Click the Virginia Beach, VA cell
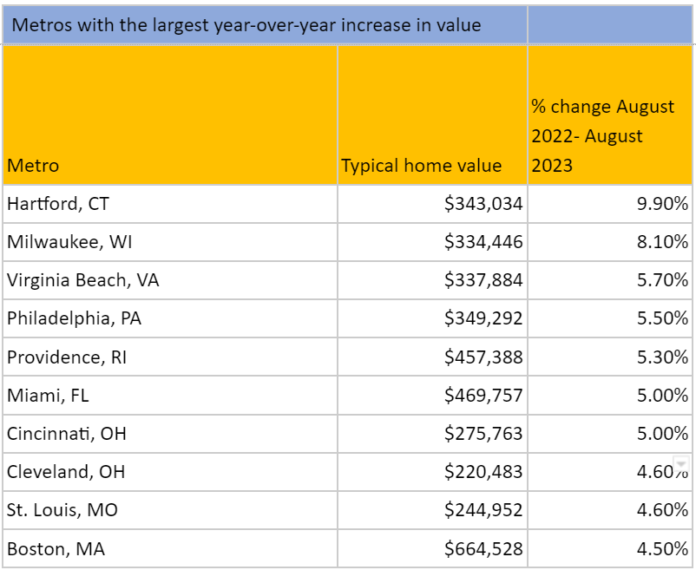696x570 pixels. 83,281
